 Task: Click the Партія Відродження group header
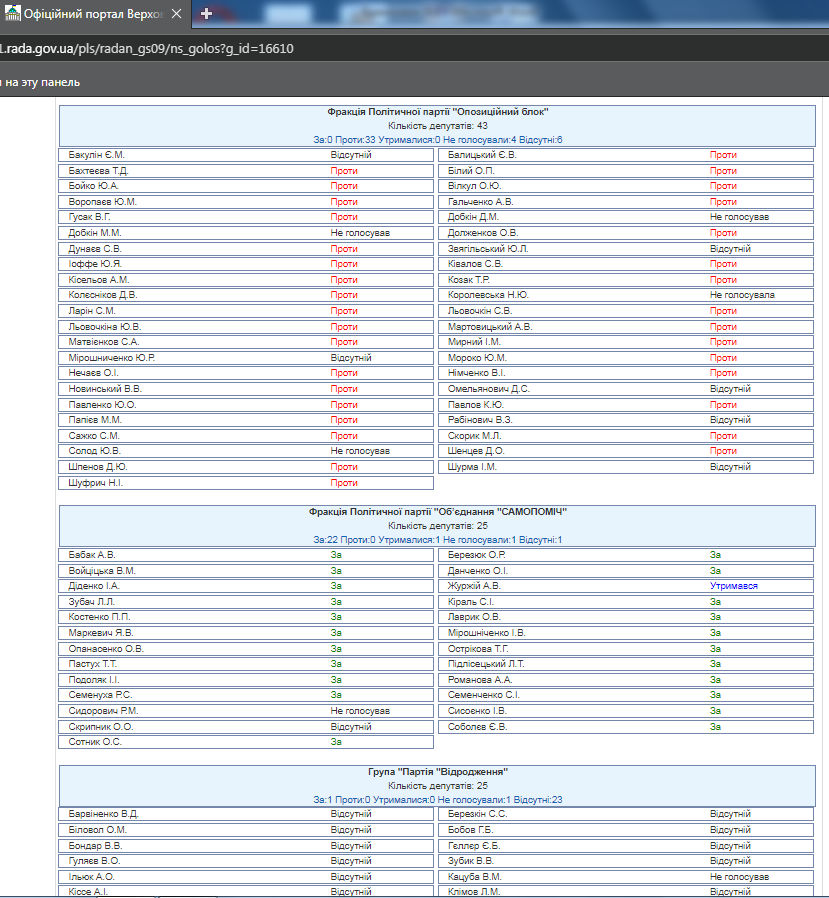pyautogui.click(x=437, y=772)
